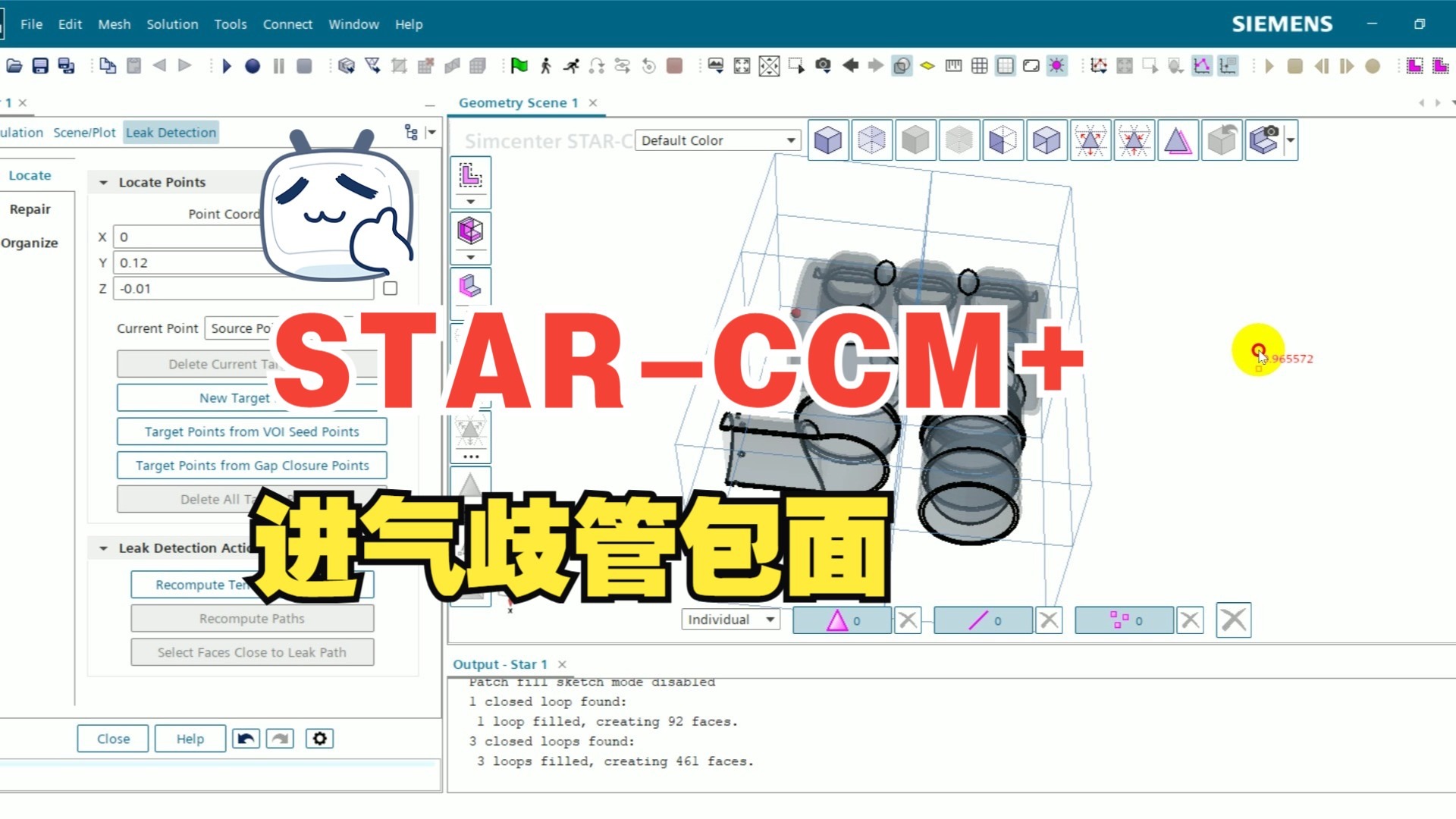Screen dimensions: 1456x819
Task: Toggle the magenta sun light icon
Action: (1056, 66)
